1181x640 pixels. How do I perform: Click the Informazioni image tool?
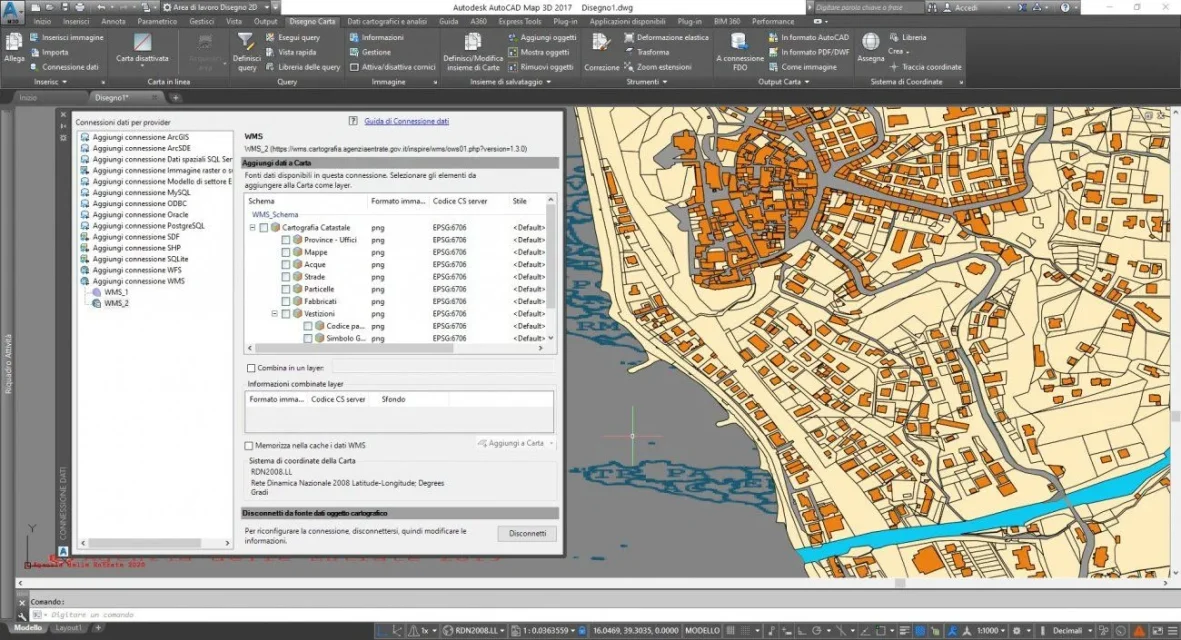click(x=376, y=37)
